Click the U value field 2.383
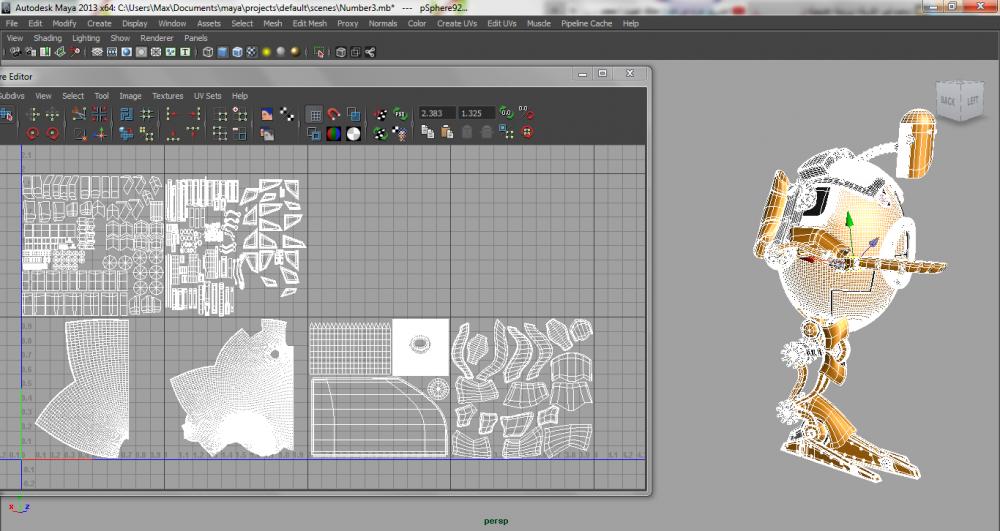This screenshot has width=1000, height=531. [x=438, y=113]
